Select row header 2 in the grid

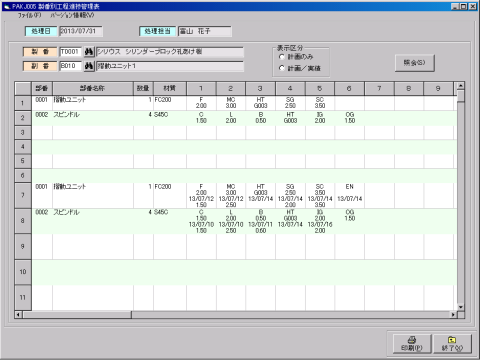[x=23, y=118]
